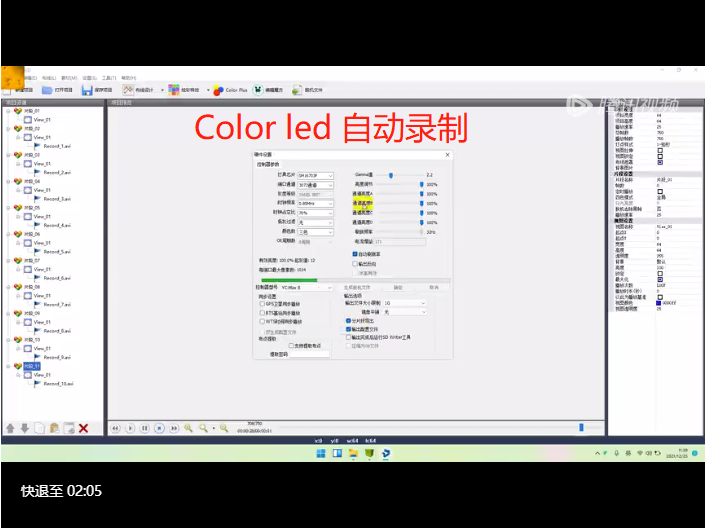Toggle the 最大化 checkbox in properties panel

click(660, 279)
